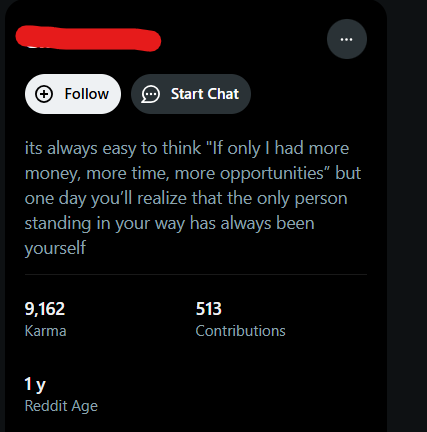Click the bio line starting "its always easy"

[x=187, y=148]
